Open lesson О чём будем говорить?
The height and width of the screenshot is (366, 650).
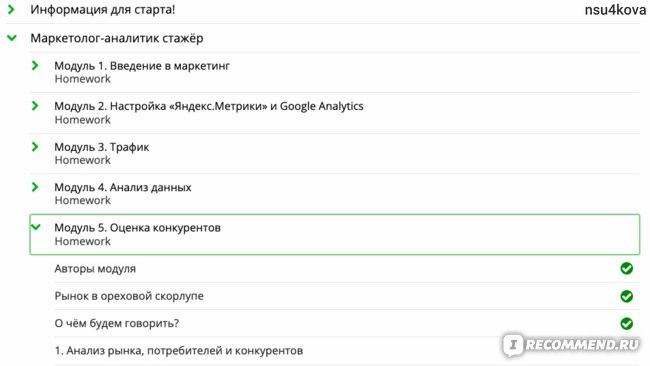point(116,323)
